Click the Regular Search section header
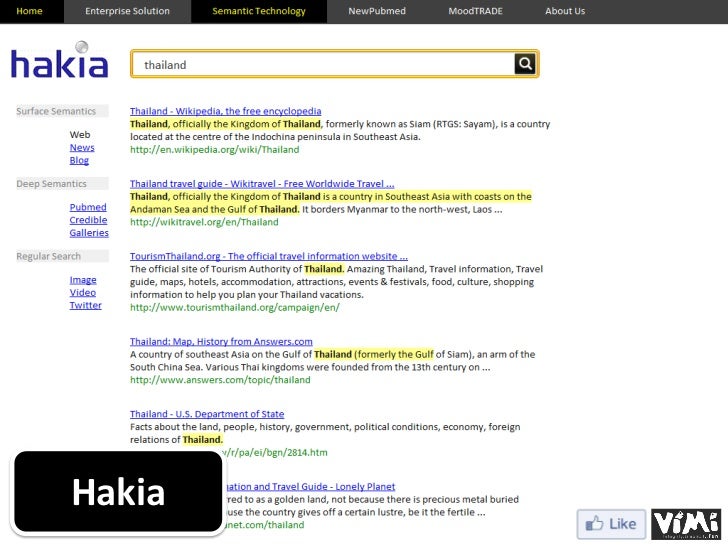The width and height of the screenshot is (728, 546). (x=62, y=256)
